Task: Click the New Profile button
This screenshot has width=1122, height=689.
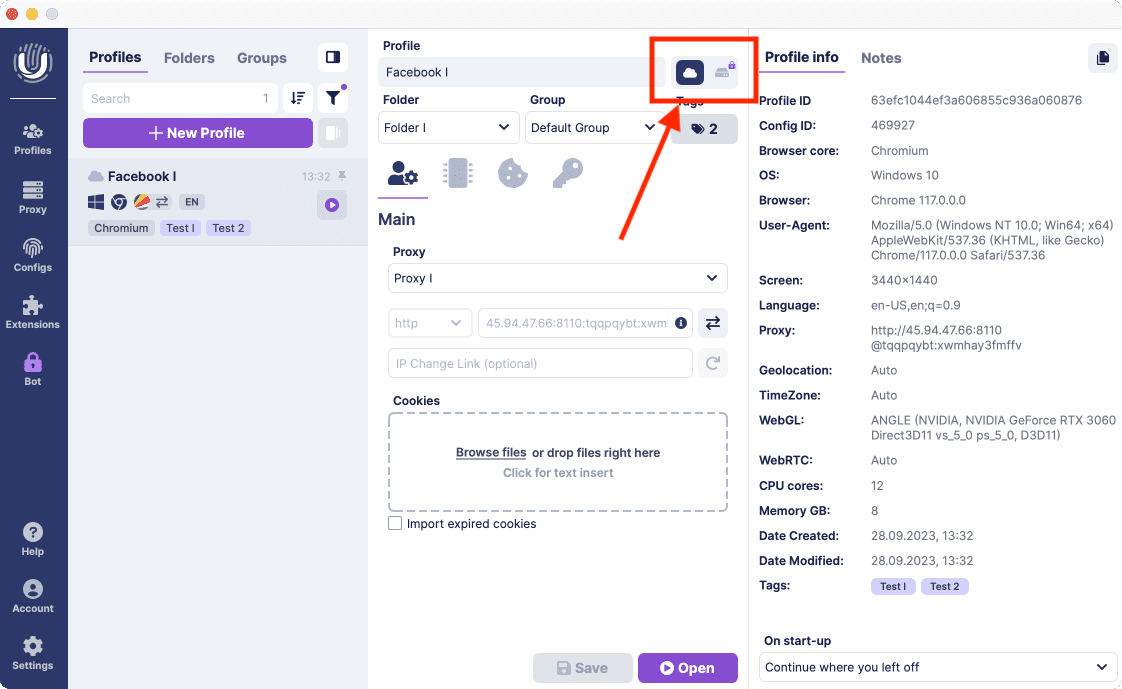Action: pos(197,133)
